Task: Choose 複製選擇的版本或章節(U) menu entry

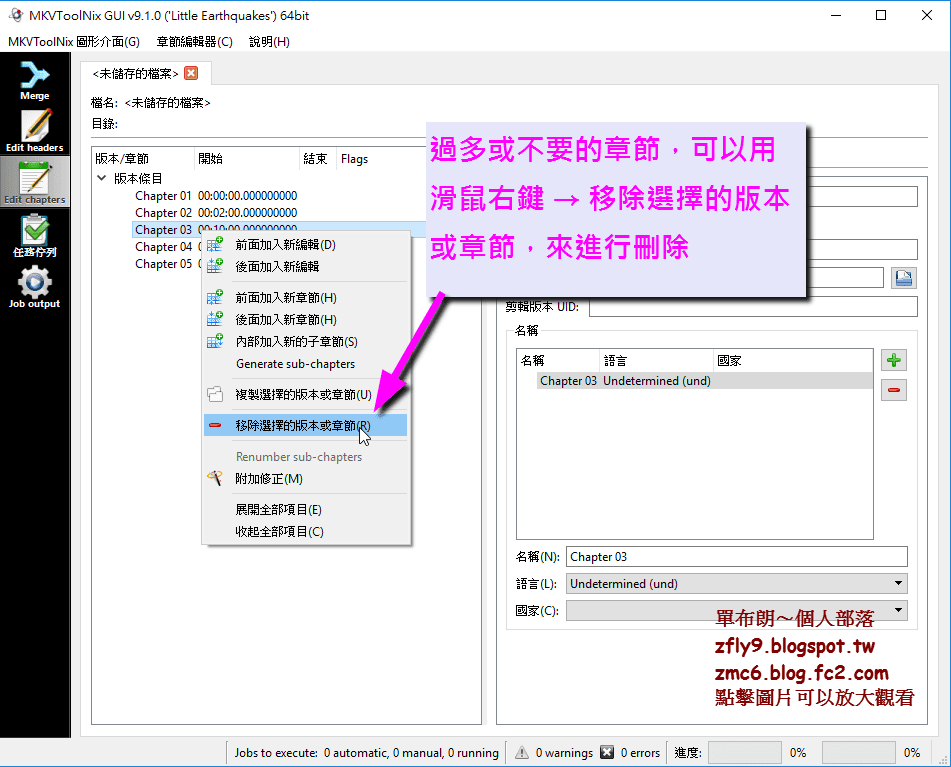Action: pyautogui.click(x=303, y=395)
